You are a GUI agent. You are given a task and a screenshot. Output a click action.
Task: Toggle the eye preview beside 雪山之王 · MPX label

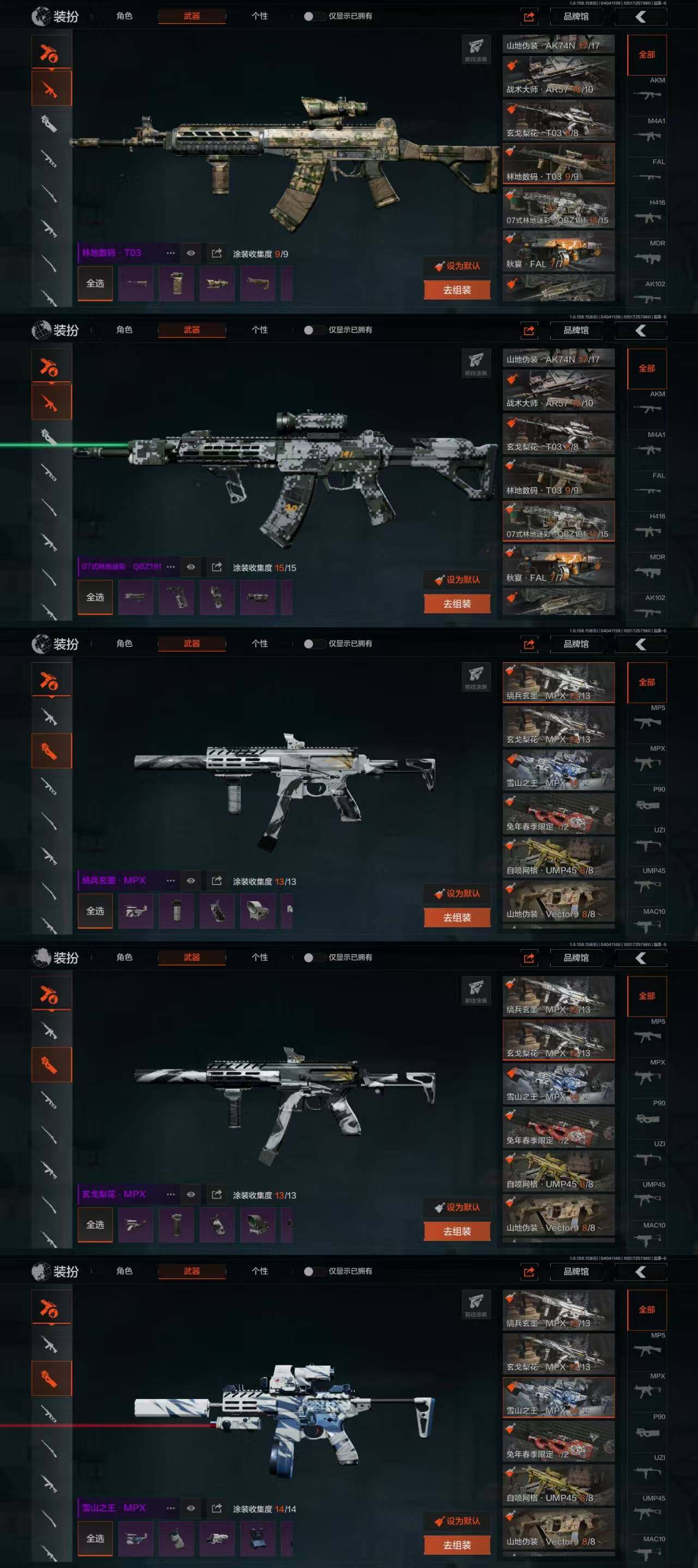[191, 1508]
